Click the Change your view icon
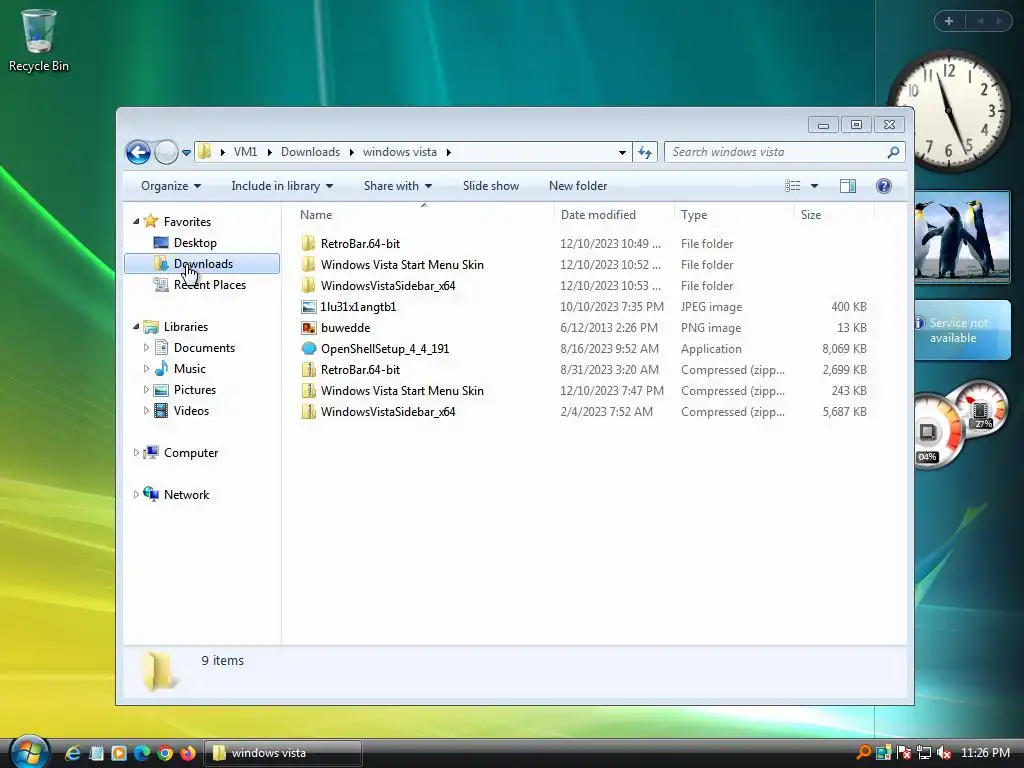This screenshot has height=768, width=1024. 792,186
